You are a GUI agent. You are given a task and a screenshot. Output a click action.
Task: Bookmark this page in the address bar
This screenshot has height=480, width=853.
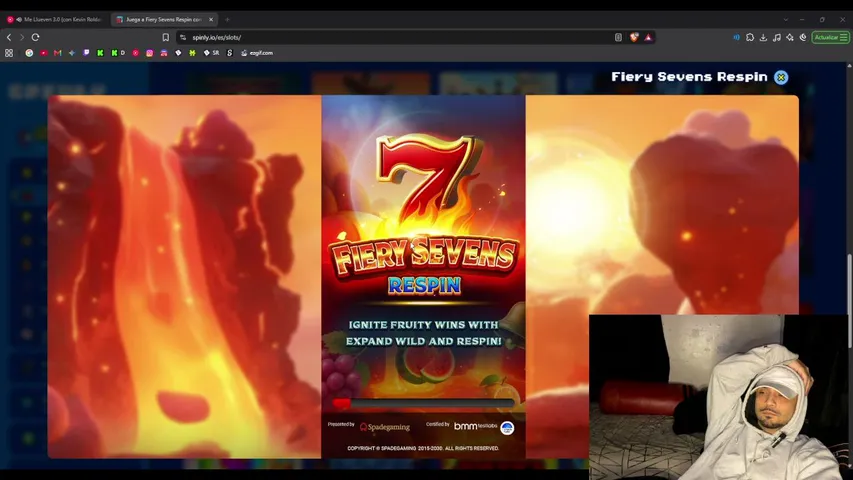pyautogui.click(x=165, y=38)
